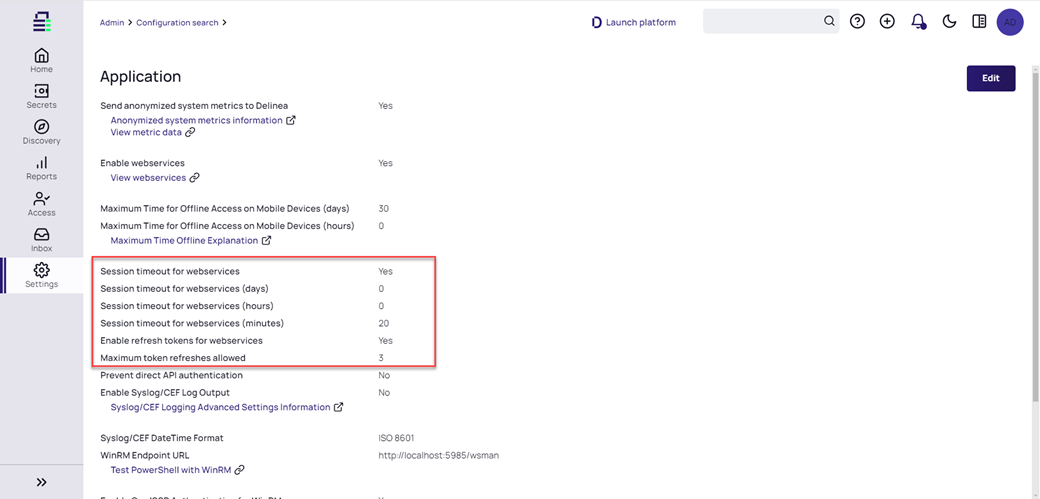Click the plus create icon in header
This screenshot has height=499, width=1040.
pos(887,22)
